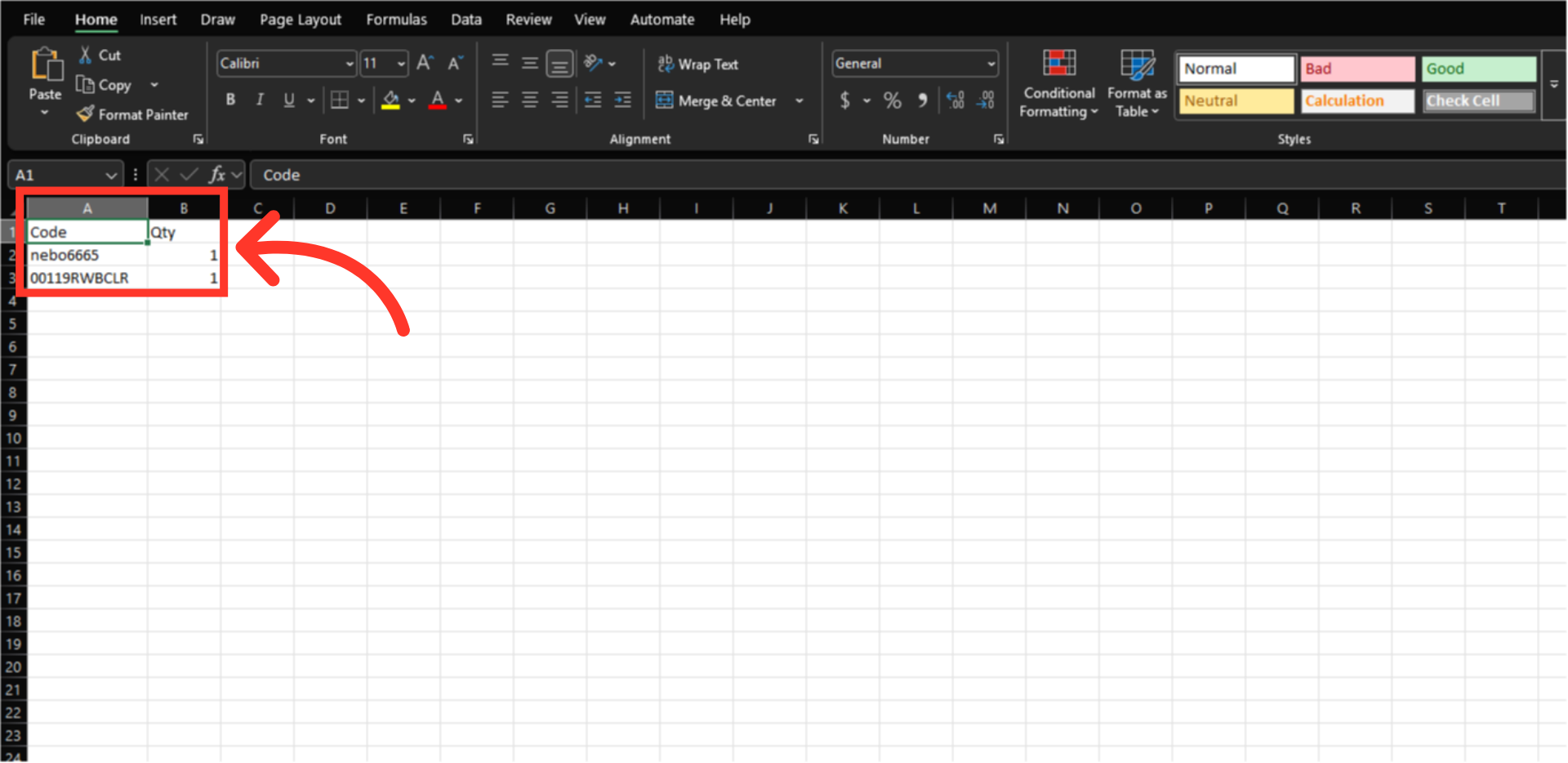The image size is (1568, 763).
Task: Copy the selected cell
Action: (104, 85)
